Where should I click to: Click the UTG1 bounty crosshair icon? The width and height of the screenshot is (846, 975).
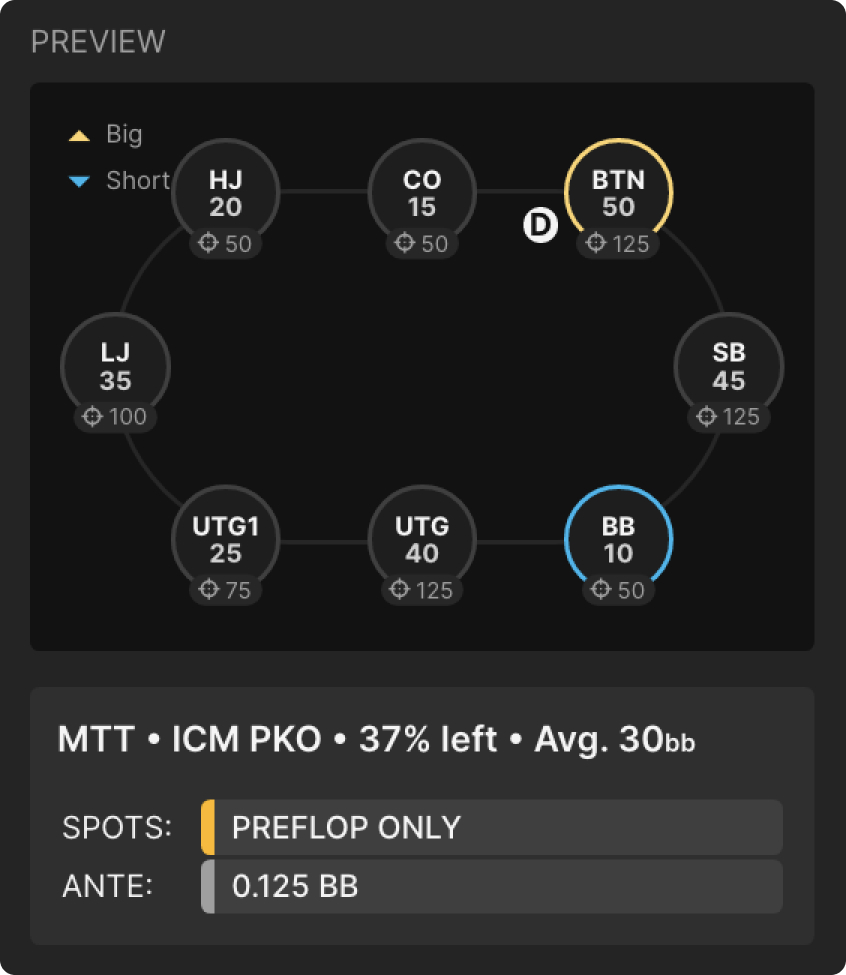coord(208,590)
